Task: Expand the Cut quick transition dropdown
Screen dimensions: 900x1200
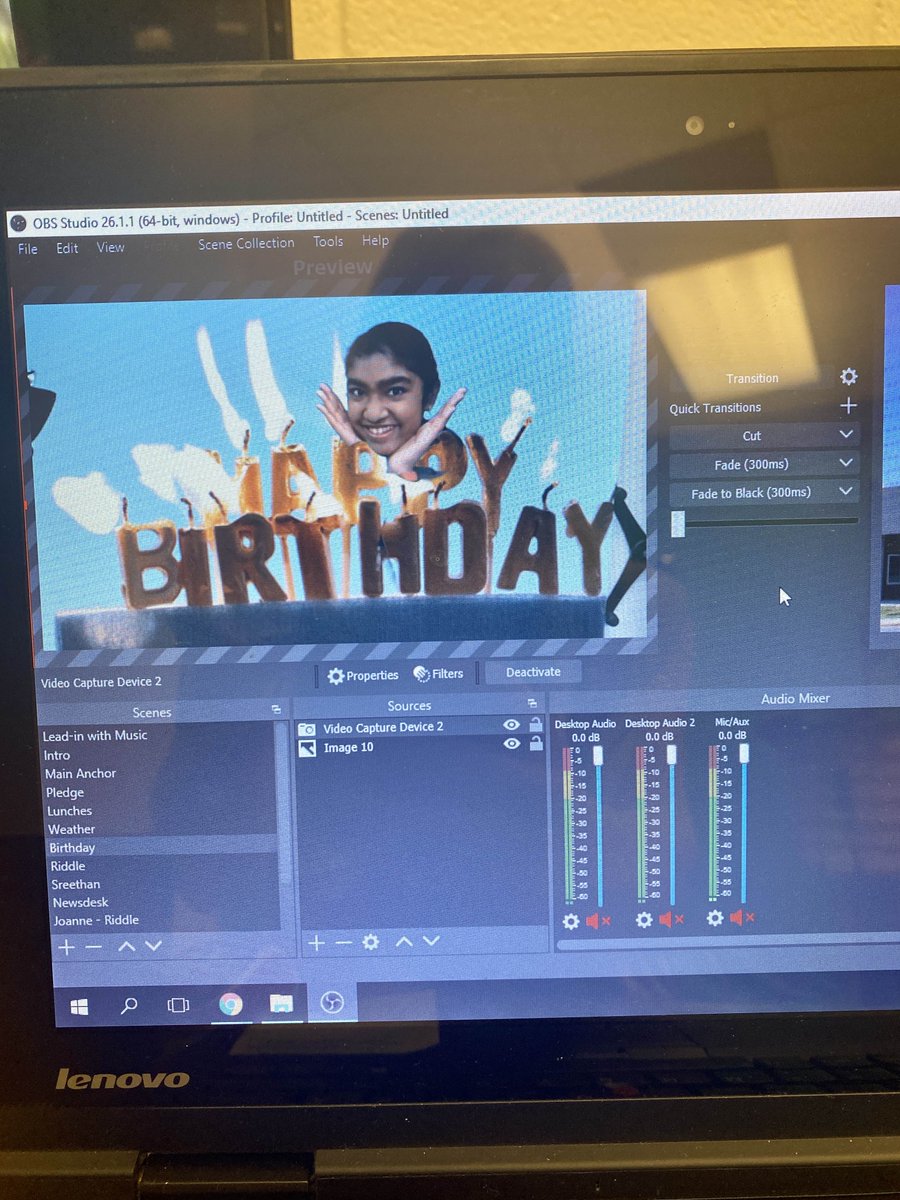Action: 847,435
